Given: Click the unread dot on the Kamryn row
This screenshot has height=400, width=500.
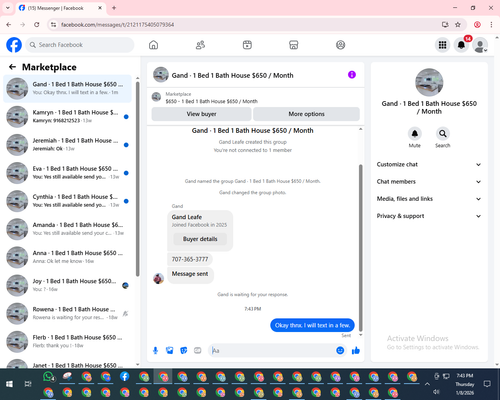Looking at the screenshot, I should pyautogui.click(x=126, y=117).
